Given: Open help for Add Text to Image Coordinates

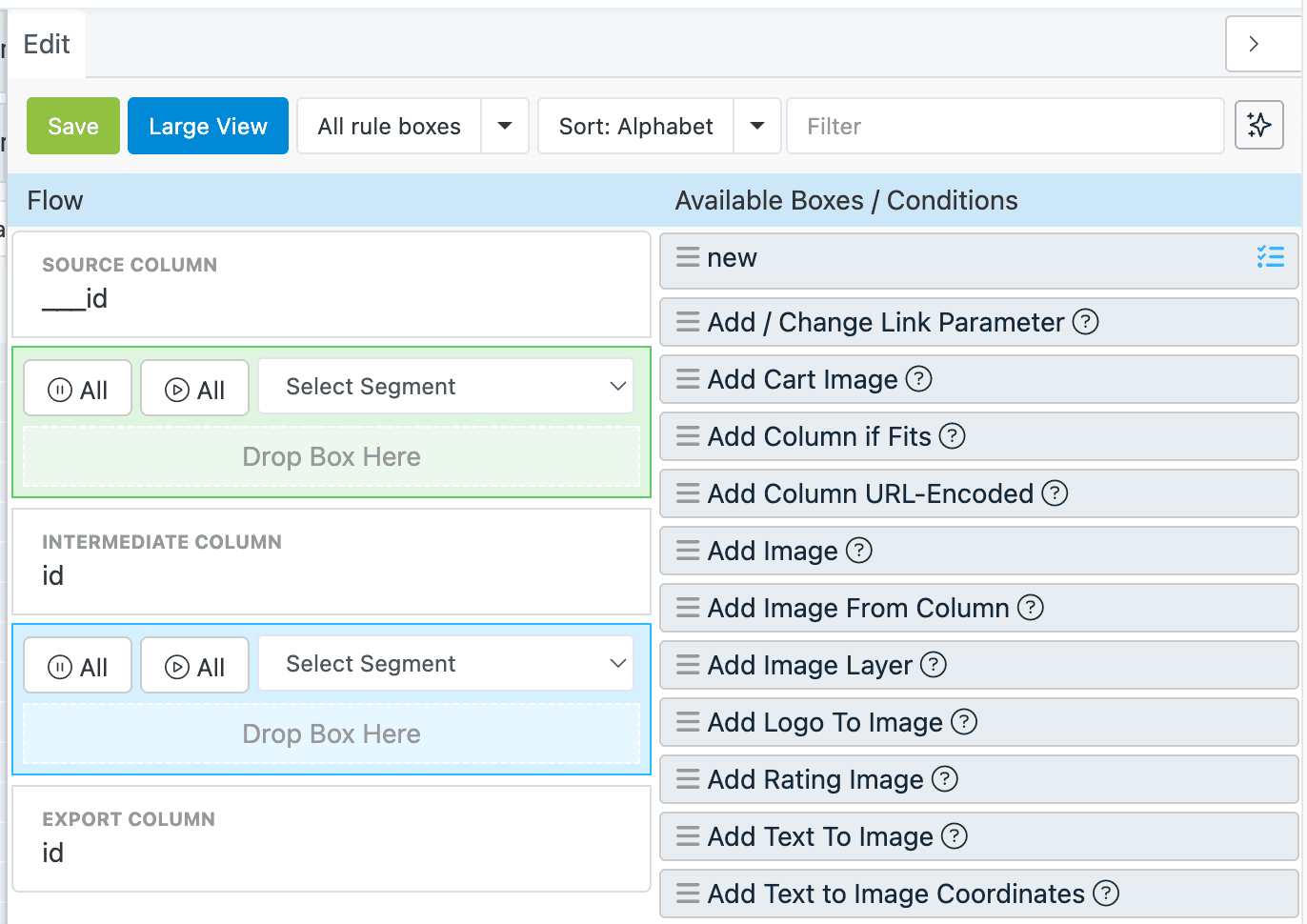Looking at the screenshot, I should pyautogui.click(x=1105, y=894).
